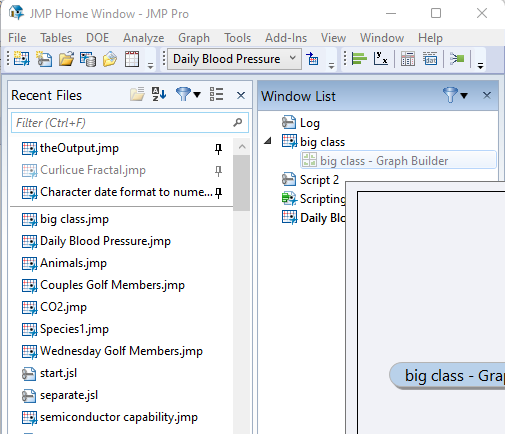
Task: Open Species1.jmp recent file
Action: click(74, 329)
